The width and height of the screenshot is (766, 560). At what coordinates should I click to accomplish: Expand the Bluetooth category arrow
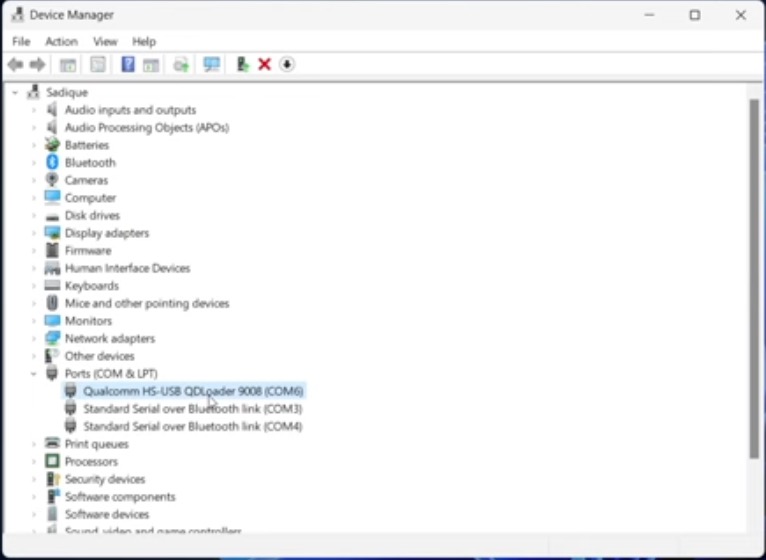(34, 163)
